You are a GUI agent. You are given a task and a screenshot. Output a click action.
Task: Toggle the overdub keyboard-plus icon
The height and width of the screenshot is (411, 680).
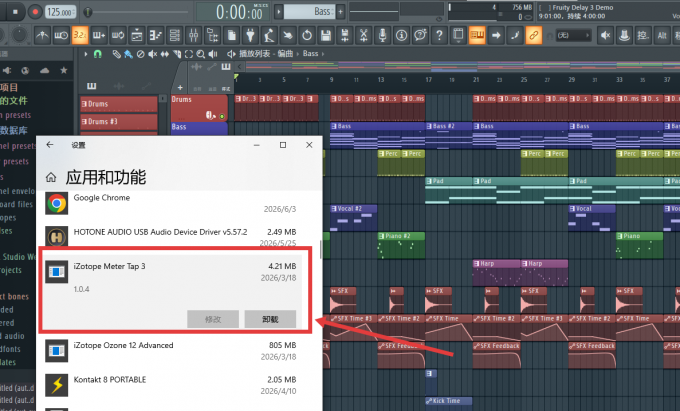click(99, 36)
